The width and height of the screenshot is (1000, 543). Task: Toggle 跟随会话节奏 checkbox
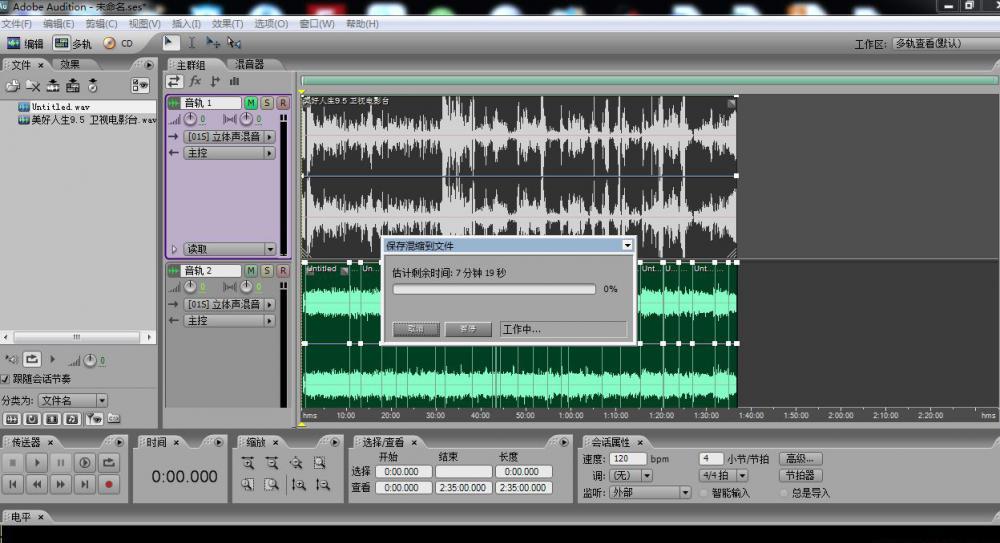(5, 379)
